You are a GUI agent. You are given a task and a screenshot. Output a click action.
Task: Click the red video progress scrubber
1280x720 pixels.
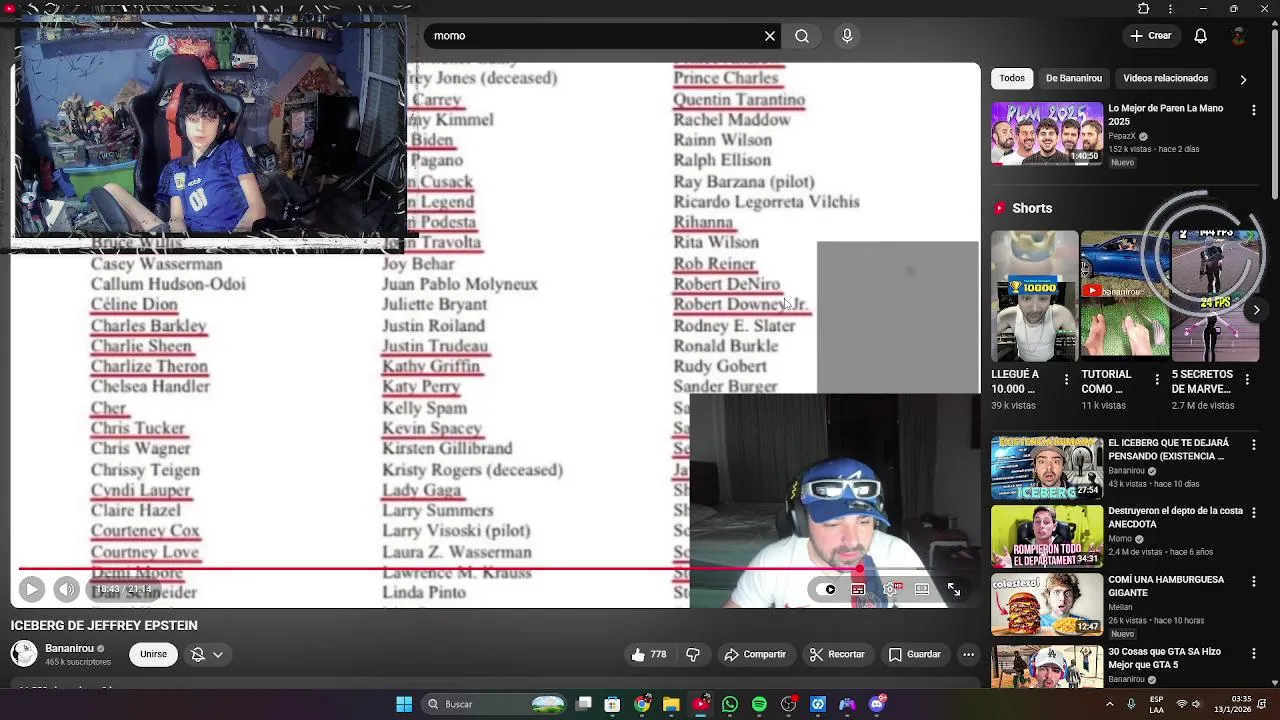(x=859, y=569)
